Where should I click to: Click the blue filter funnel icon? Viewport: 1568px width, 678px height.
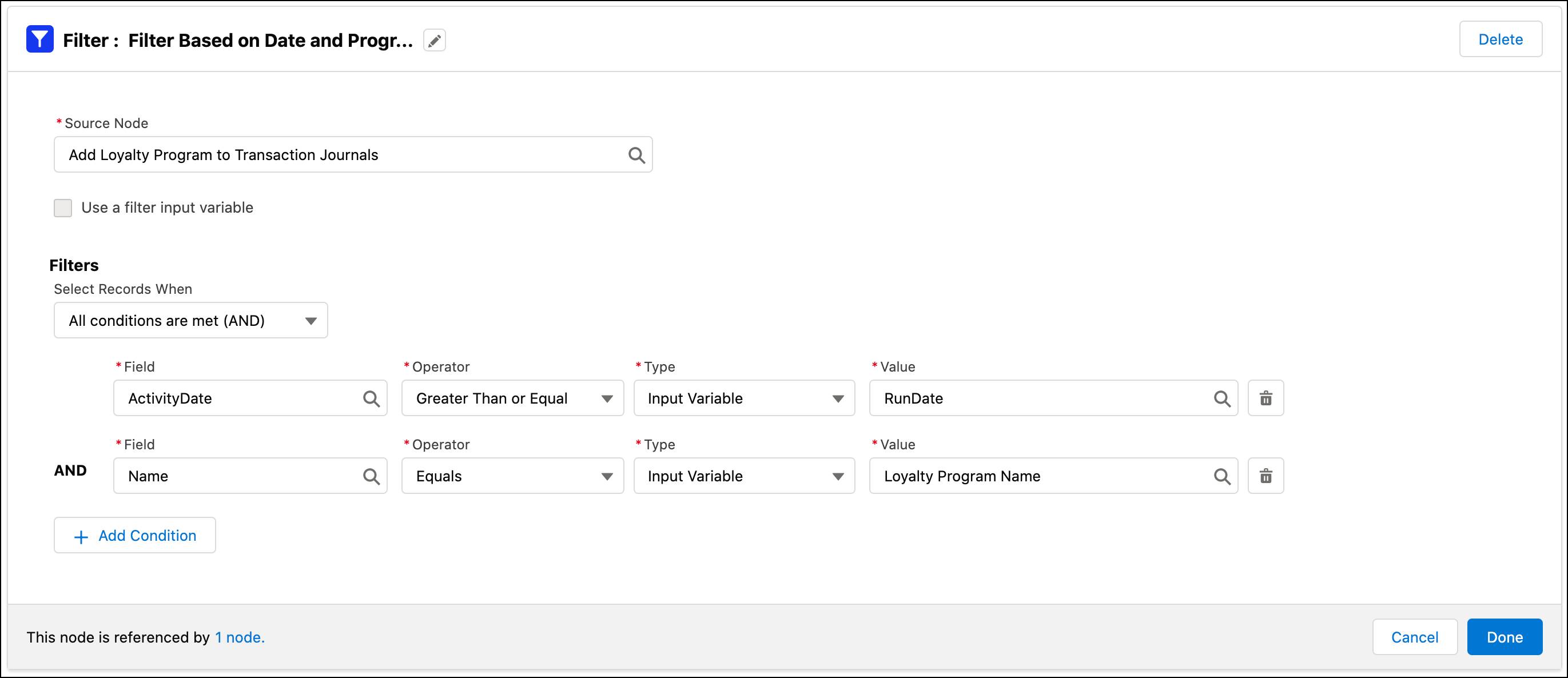click(39, 39)
